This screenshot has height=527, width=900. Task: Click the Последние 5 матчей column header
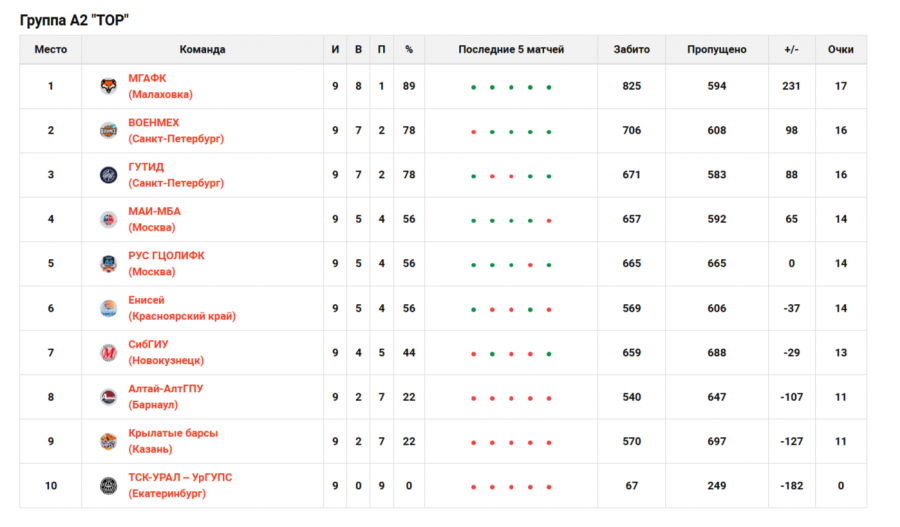pos(511,49)
